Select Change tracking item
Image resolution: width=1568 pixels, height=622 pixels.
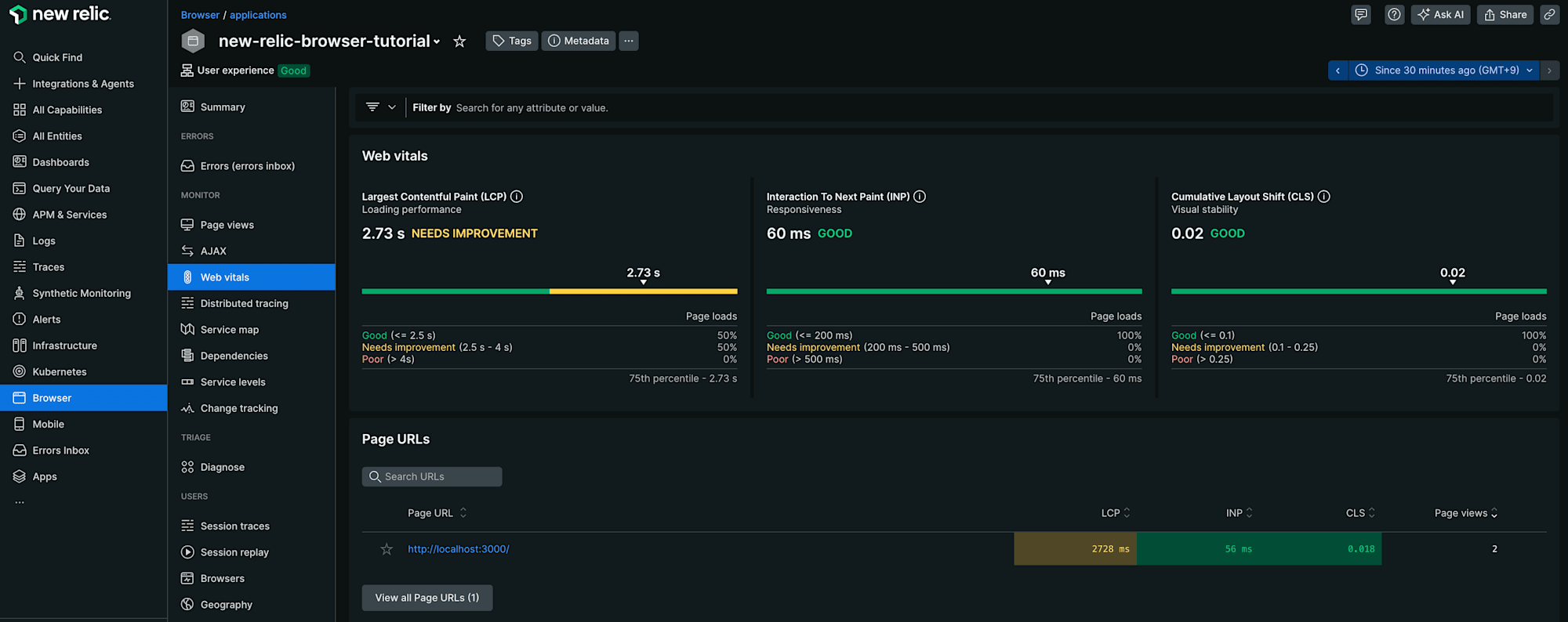point(252,408)
